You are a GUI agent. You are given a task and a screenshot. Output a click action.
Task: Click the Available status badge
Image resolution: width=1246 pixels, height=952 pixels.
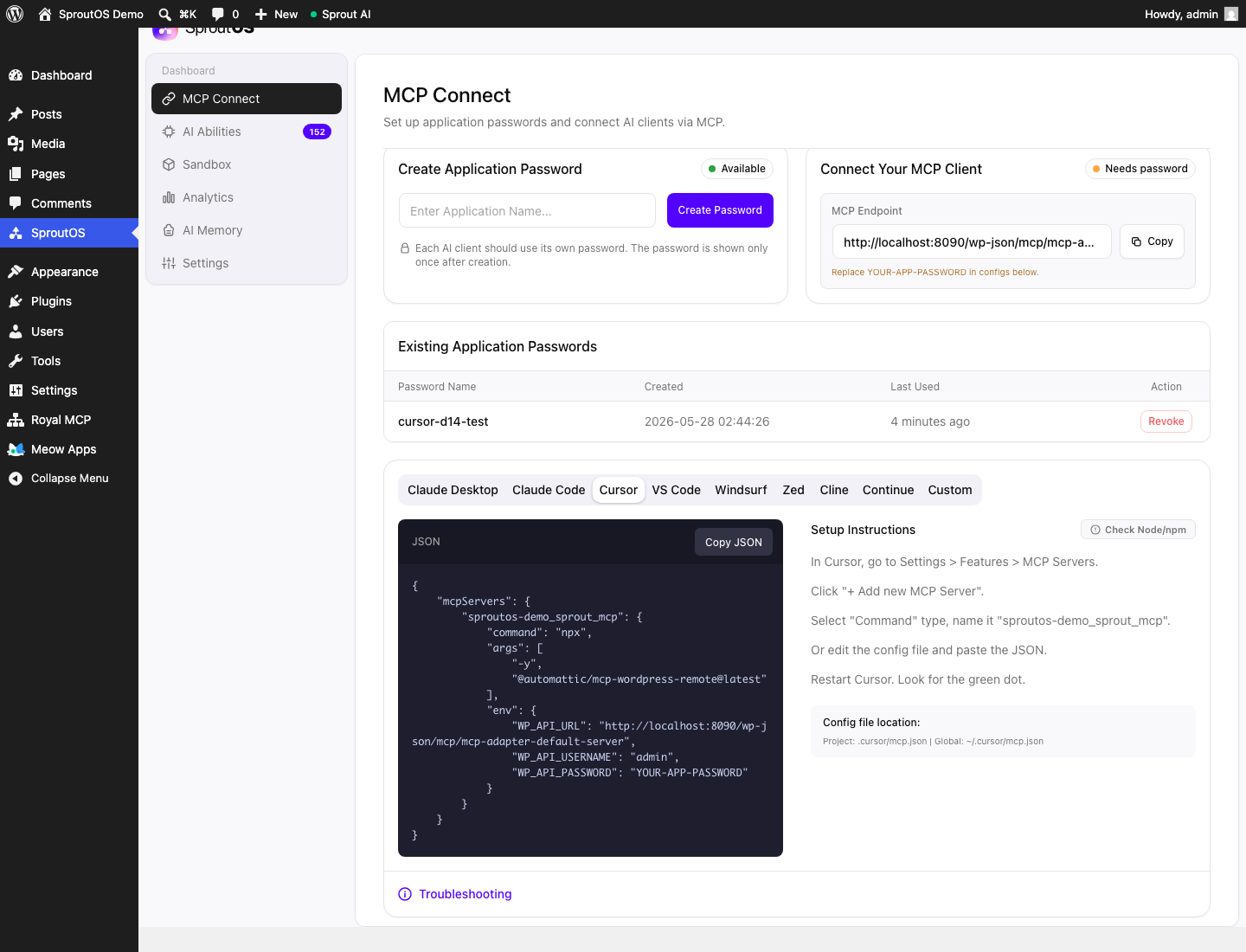click(x=737, y=169)
